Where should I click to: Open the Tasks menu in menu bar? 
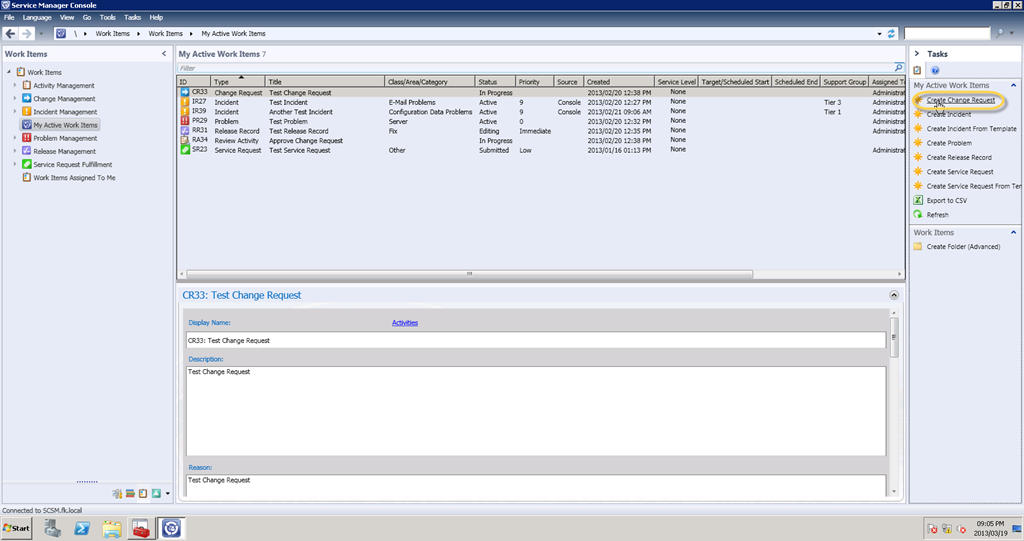(x=132, y=18)
